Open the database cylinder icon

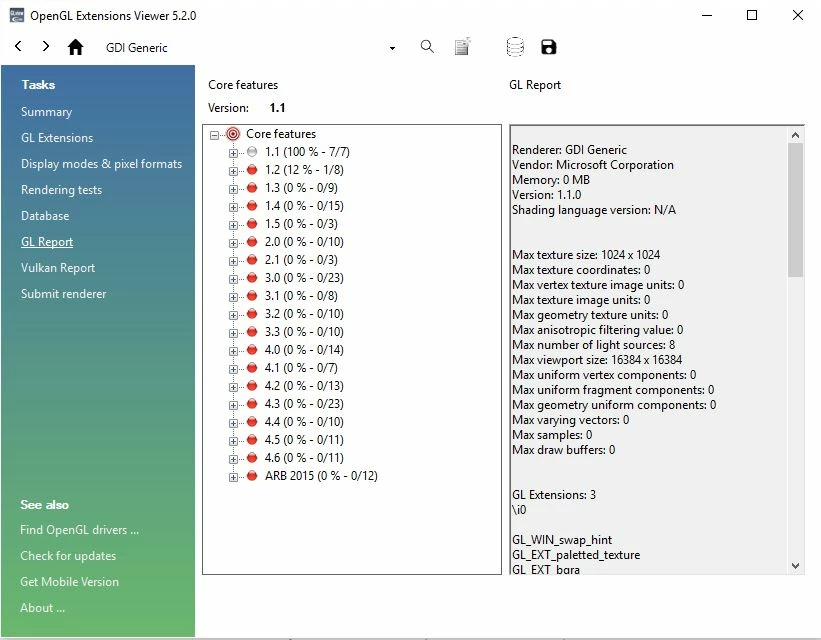click(x=515, y=47)
